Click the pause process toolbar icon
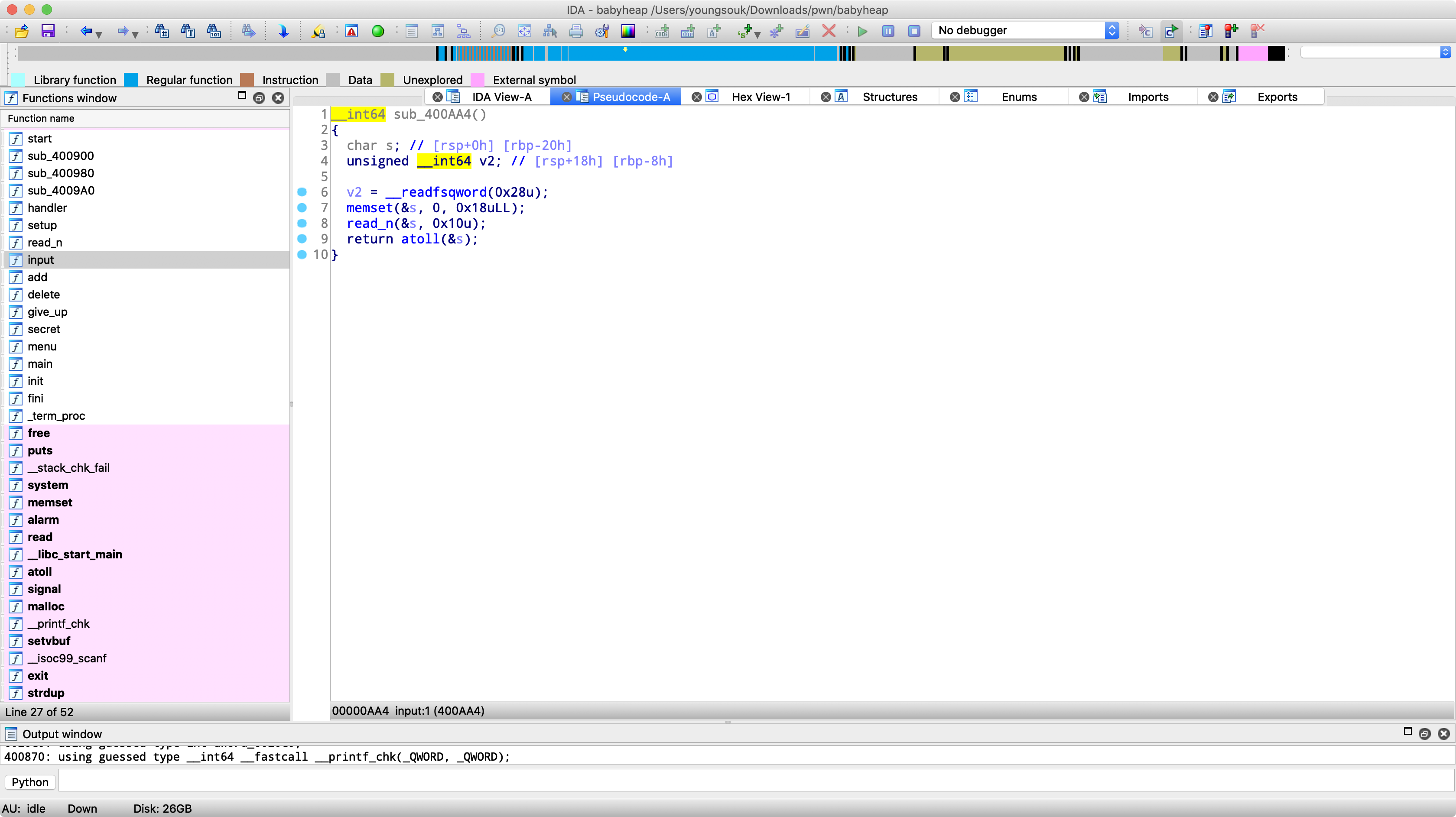Viewport: 1456px width, 817px height. (888, 31)
